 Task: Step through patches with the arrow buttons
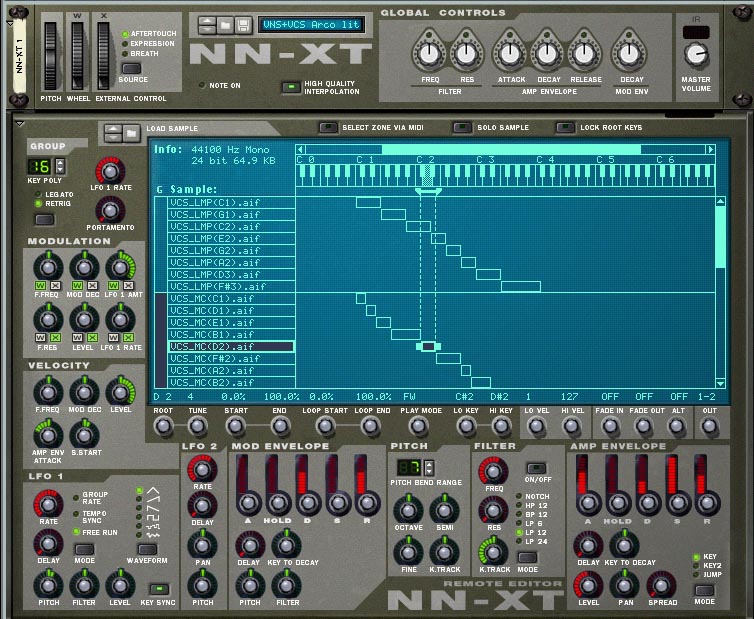(207, 25)
